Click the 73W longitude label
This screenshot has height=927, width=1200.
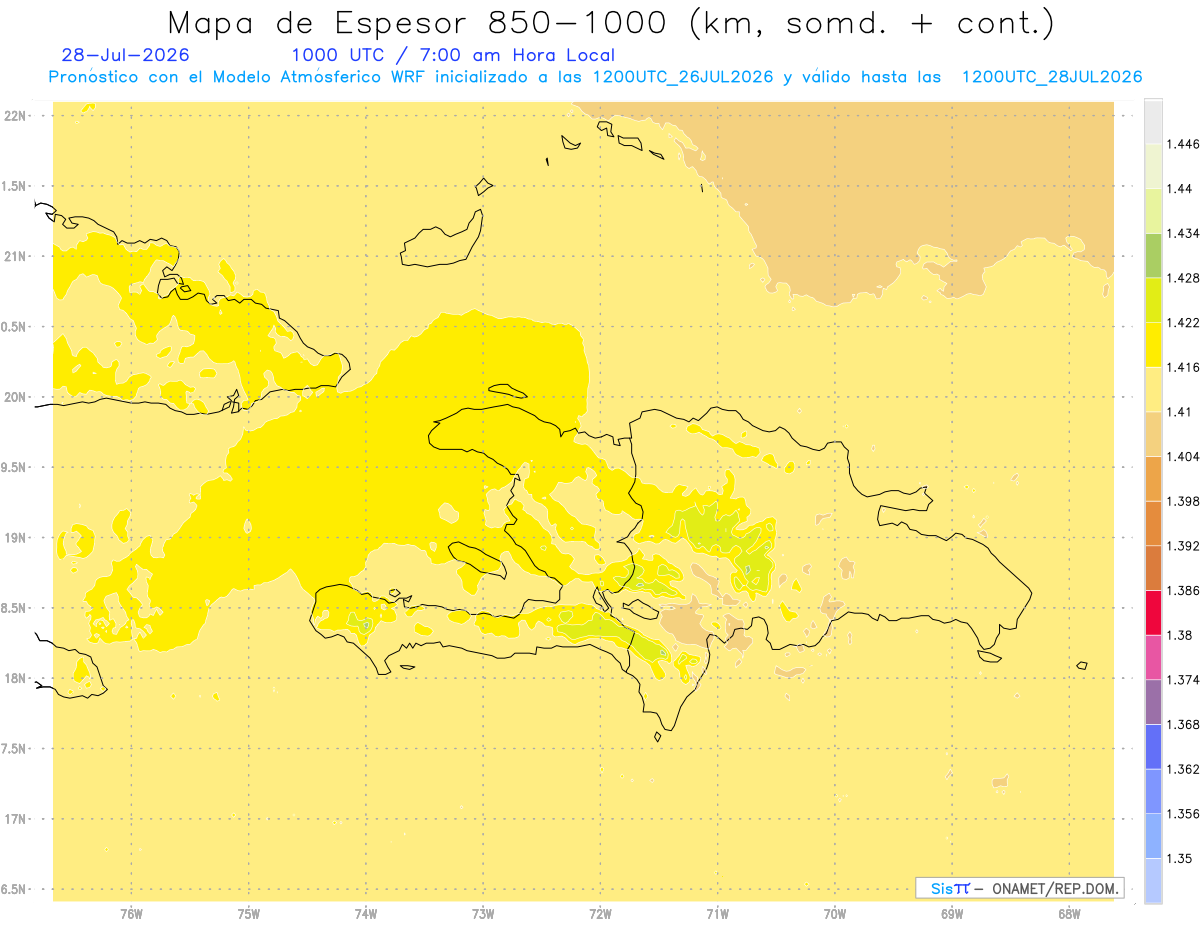coord(483,913)
